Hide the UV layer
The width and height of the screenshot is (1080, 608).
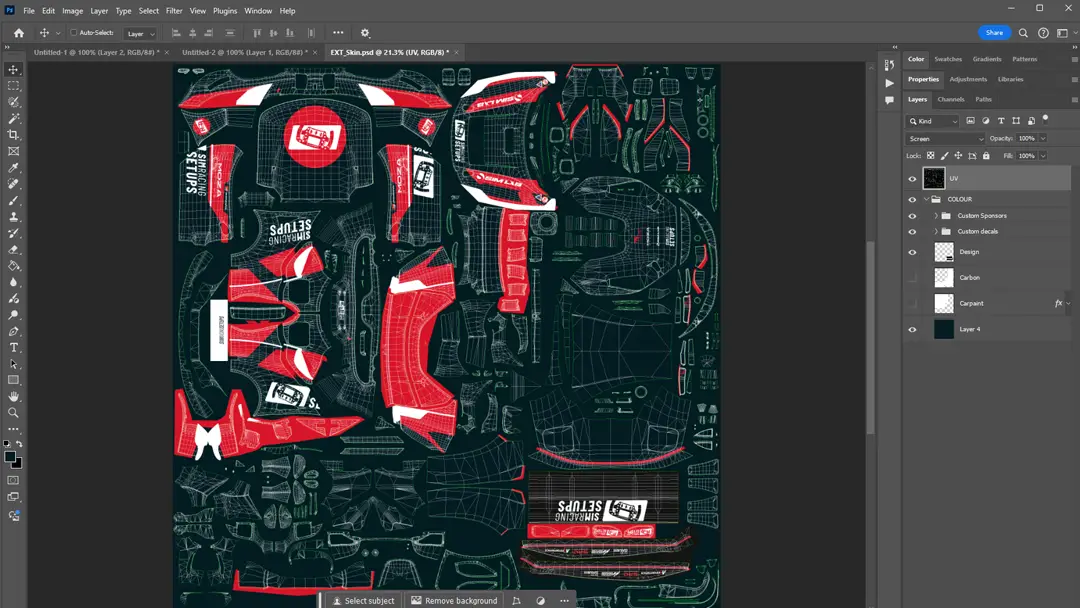(912, 178)
